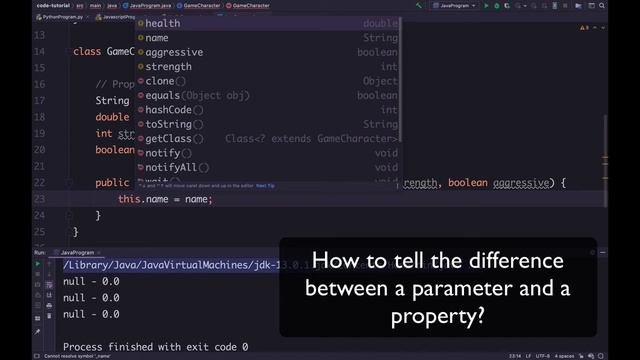Viewport: 640px width, 360px height.
Task: Click the inspections profile icon in status bar
Action: (591, 356)
